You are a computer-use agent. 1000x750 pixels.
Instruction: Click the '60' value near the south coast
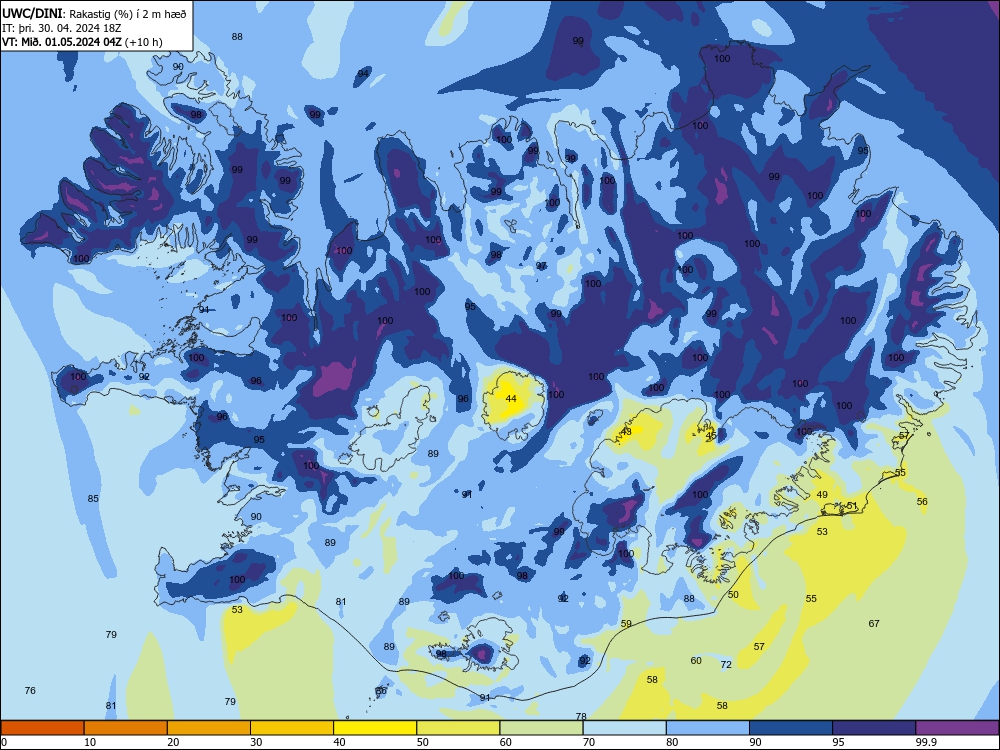tap(696, 661)
